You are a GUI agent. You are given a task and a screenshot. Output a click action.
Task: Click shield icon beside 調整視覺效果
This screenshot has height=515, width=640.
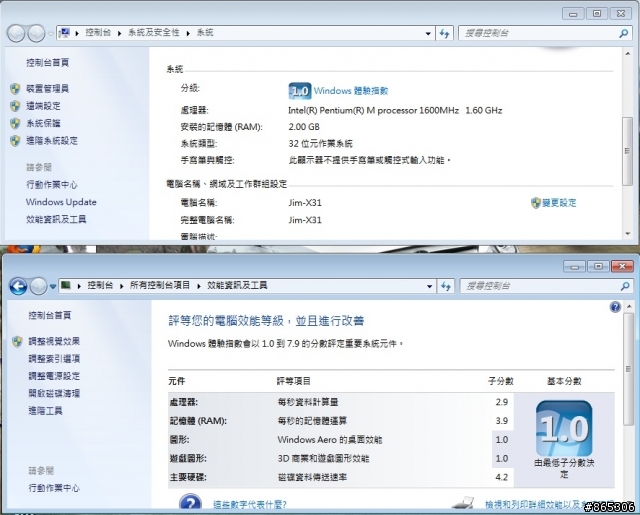point(17,342)
